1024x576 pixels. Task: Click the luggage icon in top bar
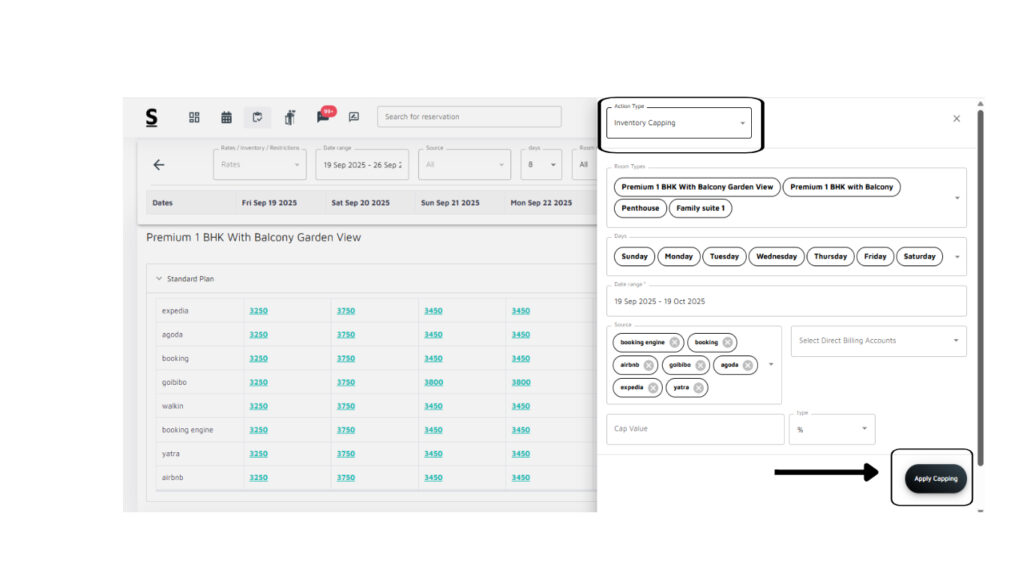(x=289, y=117)
